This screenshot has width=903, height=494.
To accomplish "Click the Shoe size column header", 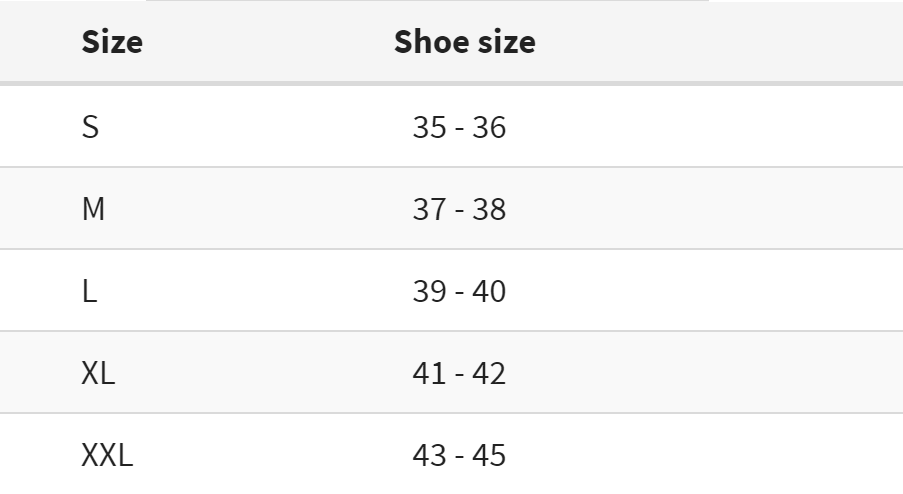I will (464, 42).
